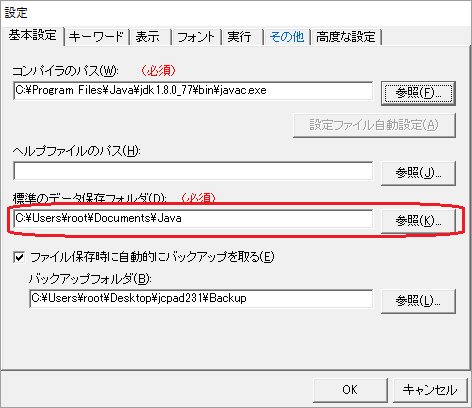
Task: Open the 表示 tab
Action: click(150, 36)
